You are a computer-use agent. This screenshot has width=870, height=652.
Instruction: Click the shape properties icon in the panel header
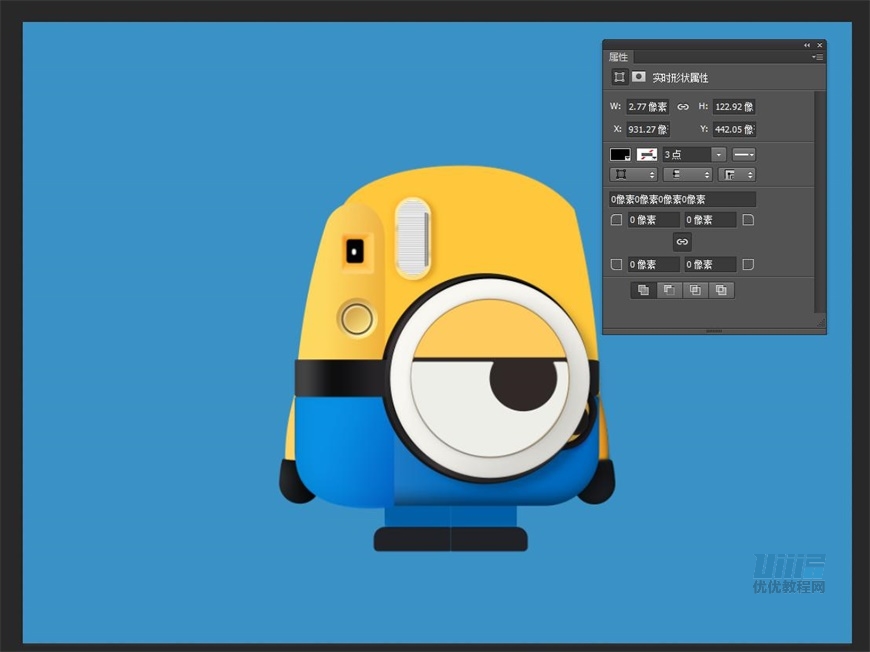(x=620, y=77)
